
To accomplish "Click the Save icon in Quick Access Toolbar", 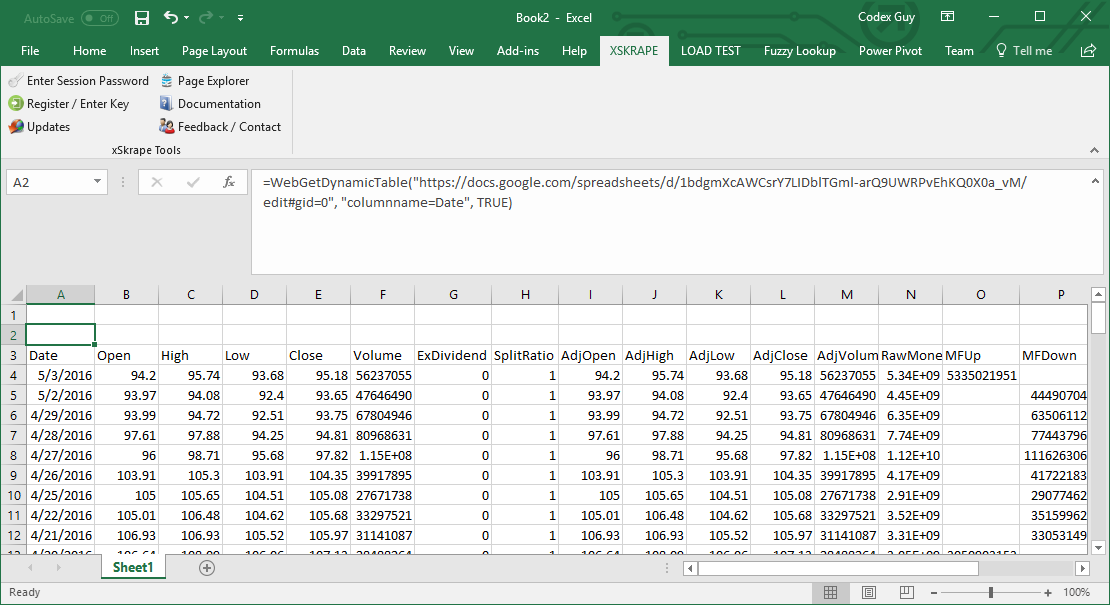I will pos(142,18).
